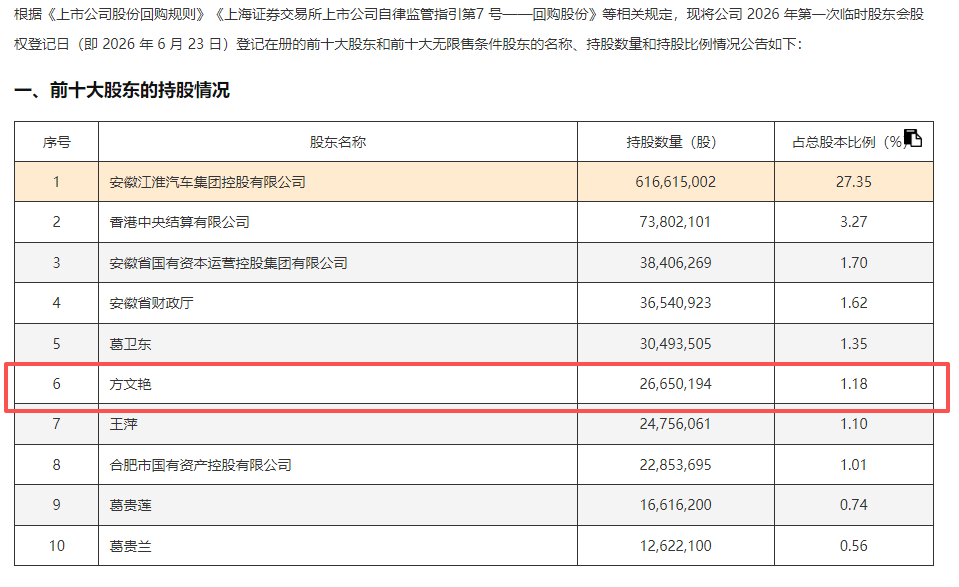Click the share count 38,406,269

click(675, 263)
